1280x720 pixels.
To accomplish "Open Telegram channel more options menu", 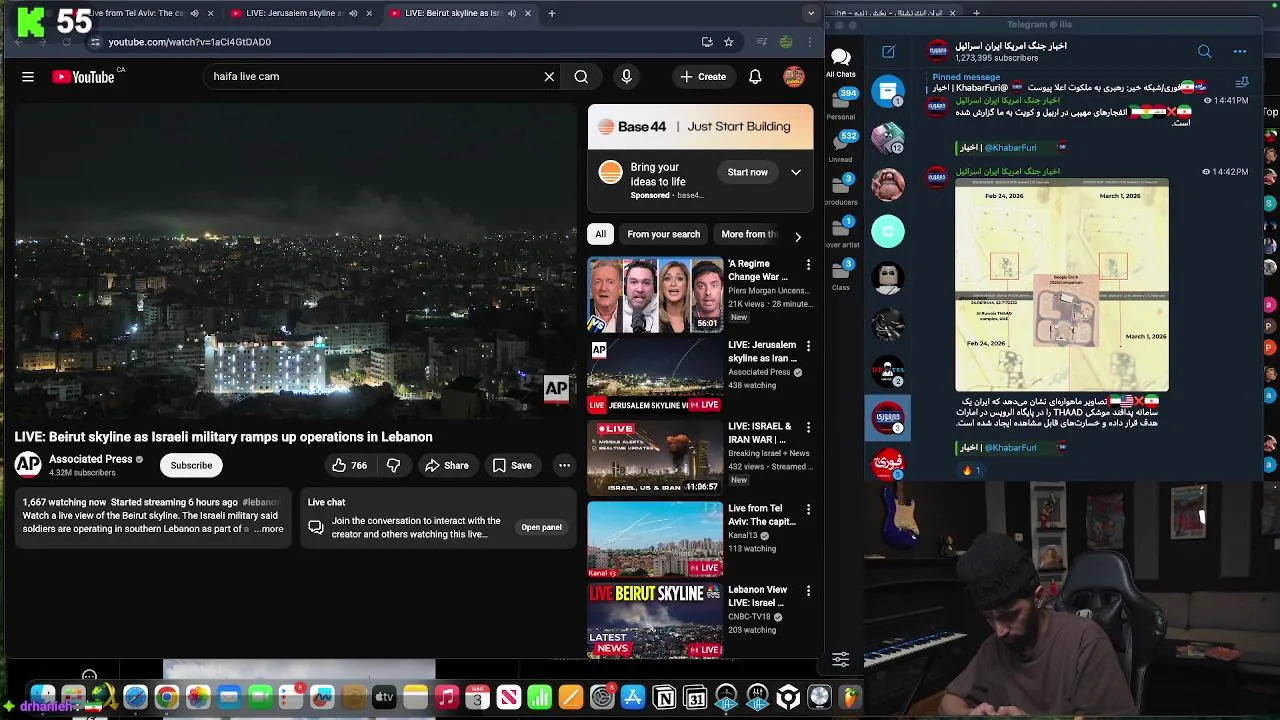I will pos(1240,51).
